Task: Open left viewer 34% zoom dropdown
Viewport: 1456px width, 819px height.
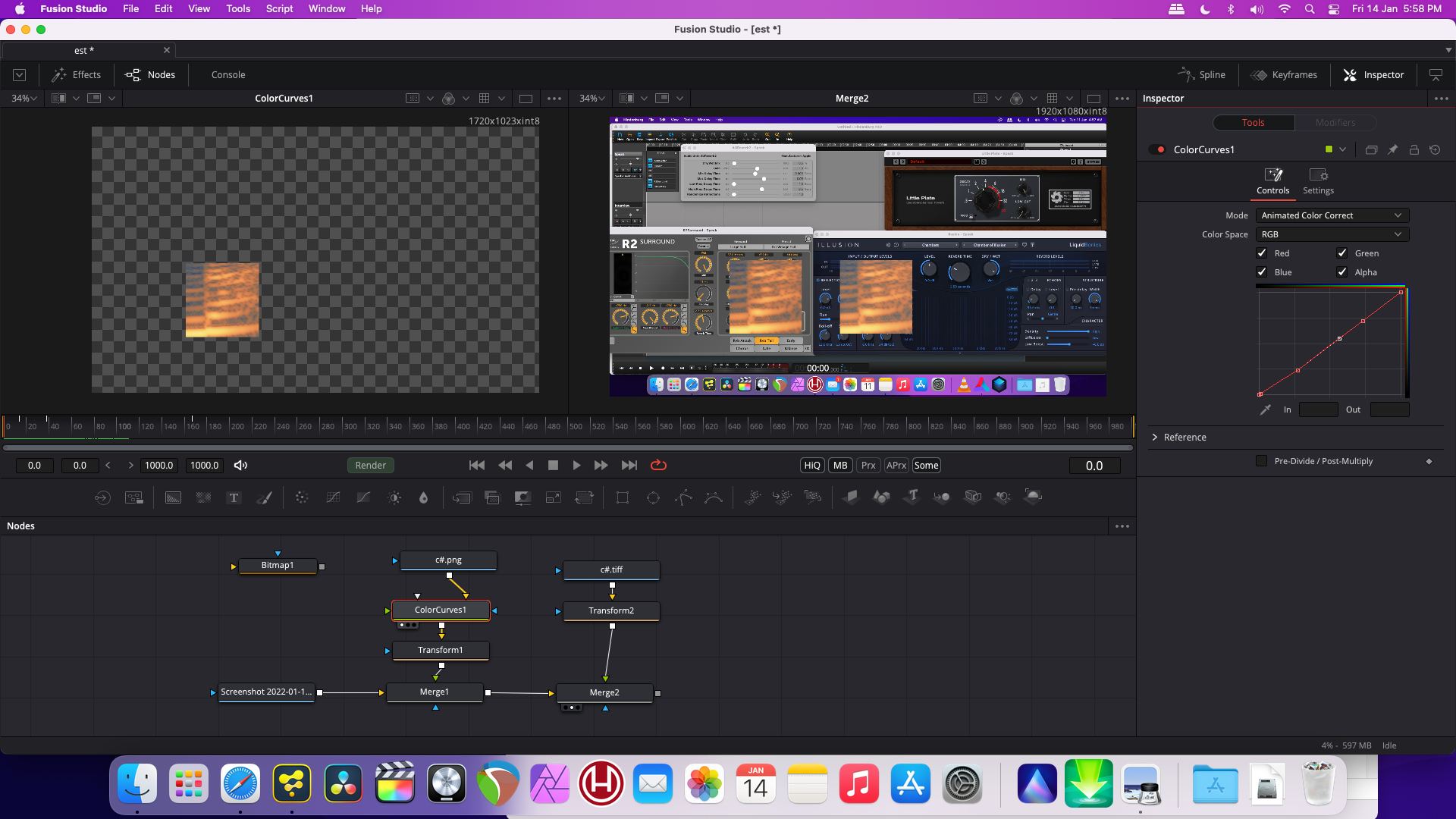Action: coord(24,99)
